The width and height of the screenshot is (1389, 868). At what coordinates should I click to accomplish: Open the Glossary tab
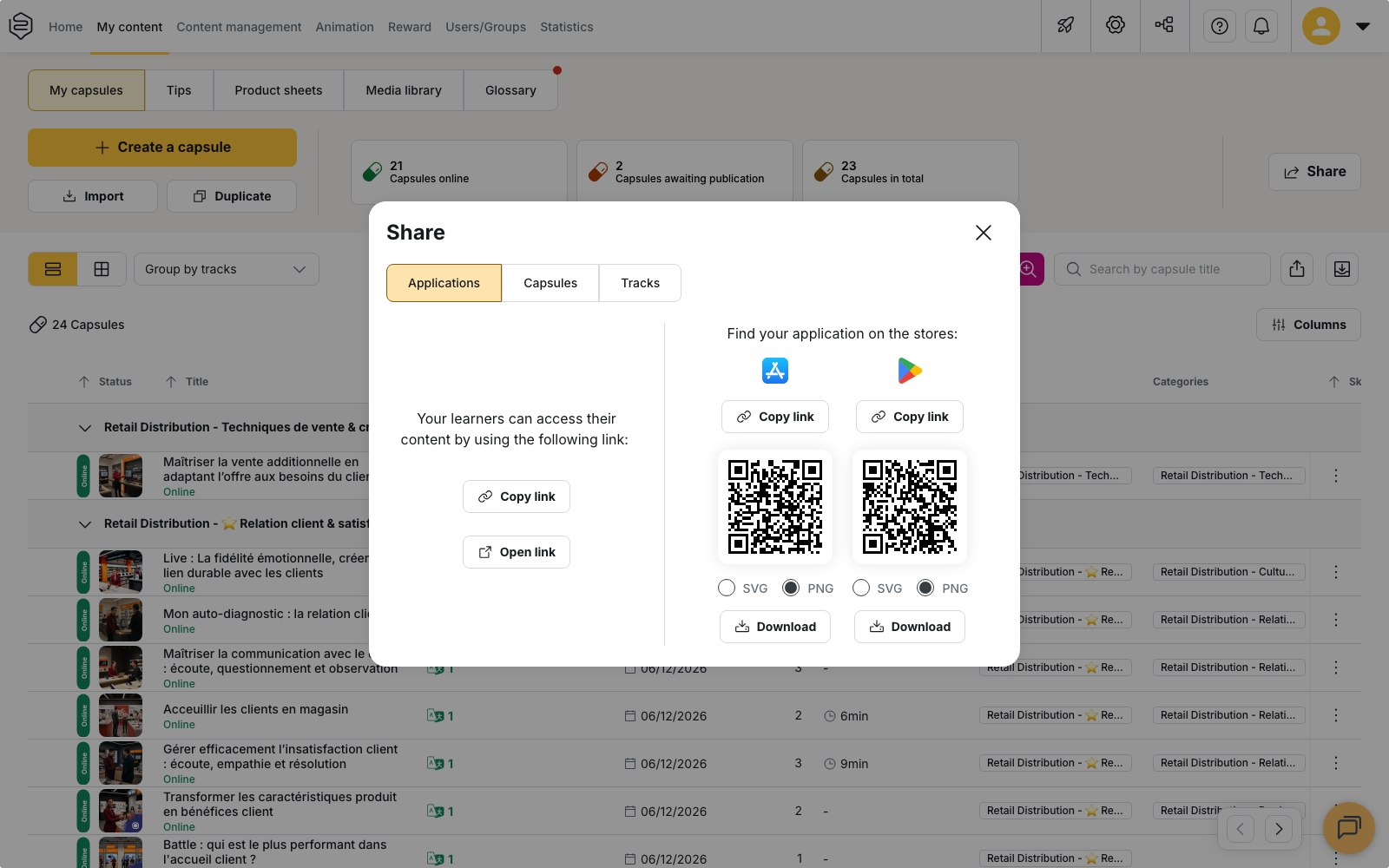point(510,90)
